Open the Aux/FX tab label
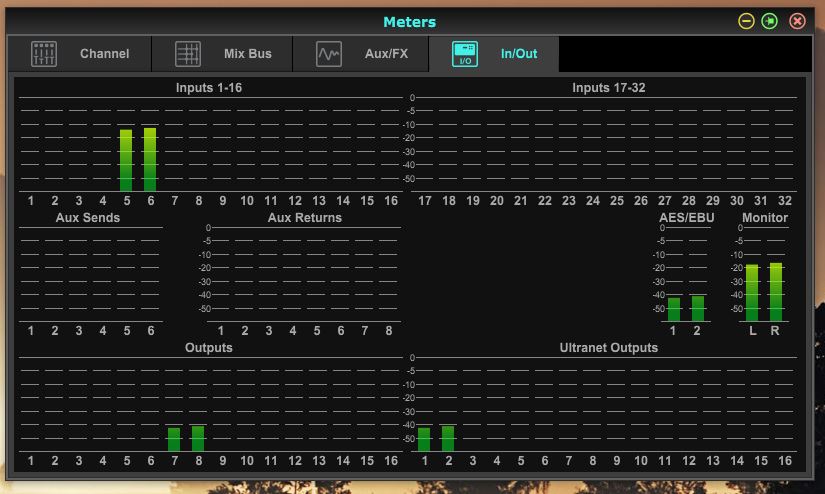This screenshot has height=494, width=825. coord(386,54)
